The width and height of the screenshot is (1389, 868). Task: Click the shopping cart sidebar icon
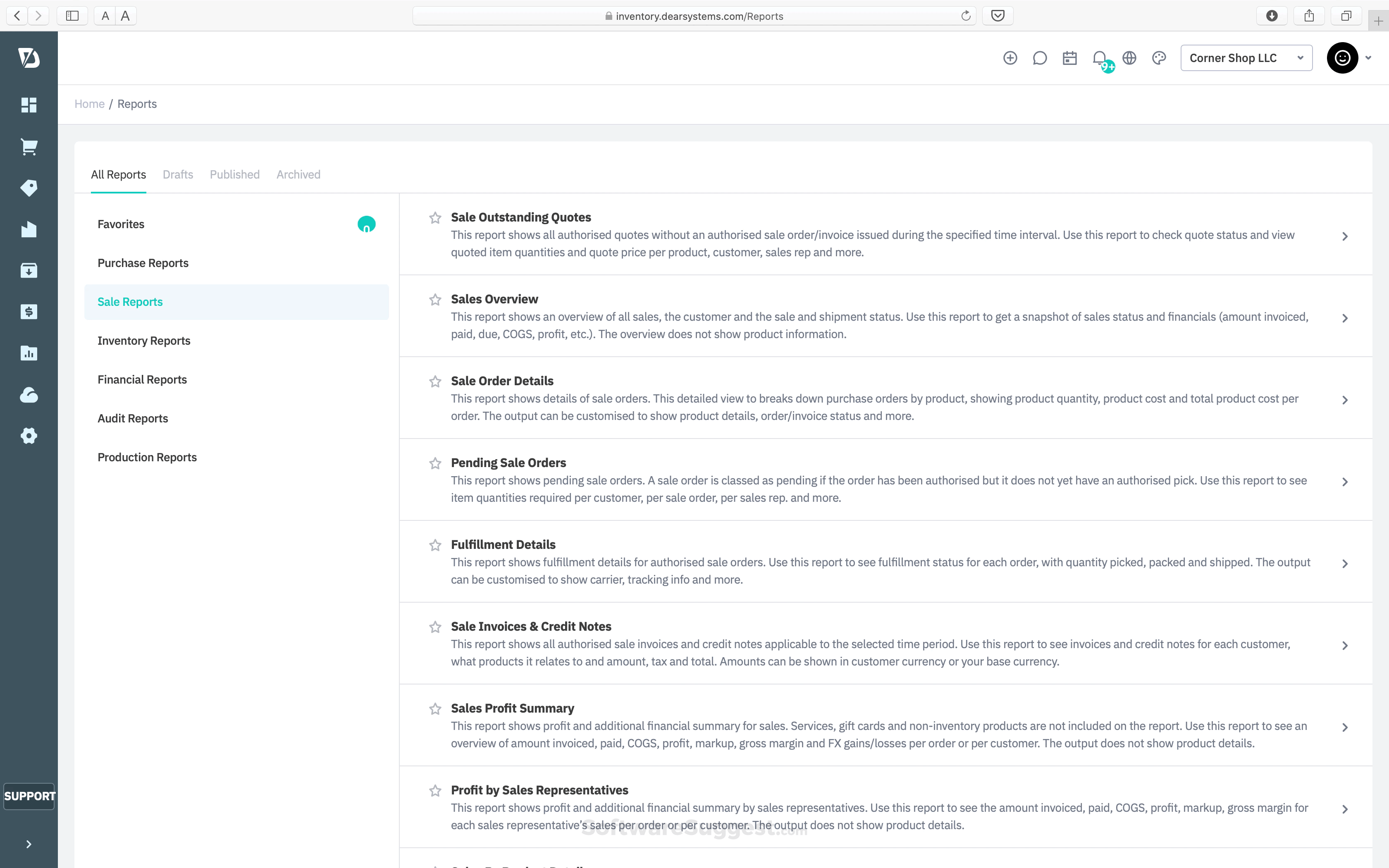[29, 147]
